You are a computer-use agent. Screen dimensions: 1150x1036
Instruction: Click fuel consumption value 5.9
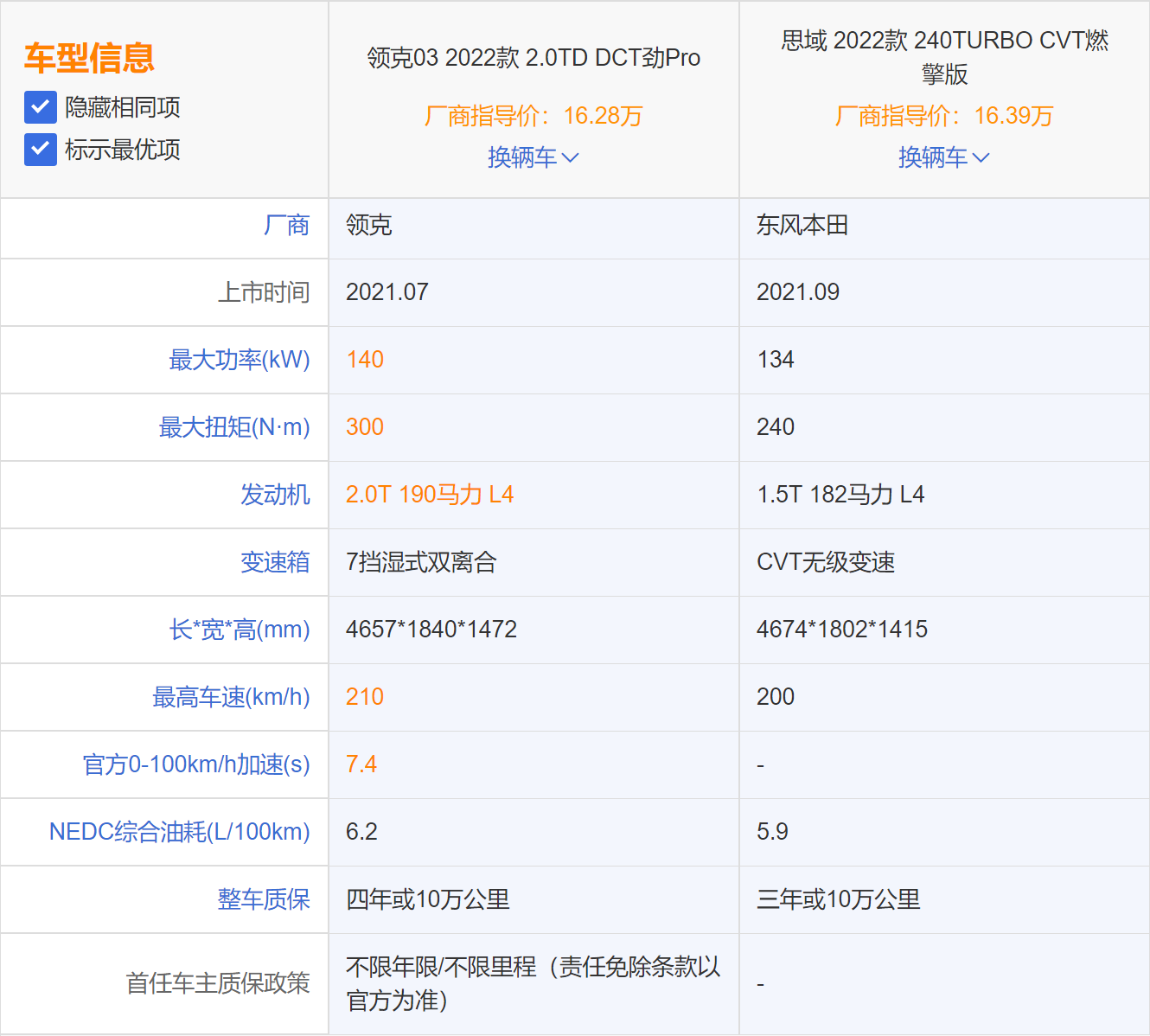tap(772, 832)
